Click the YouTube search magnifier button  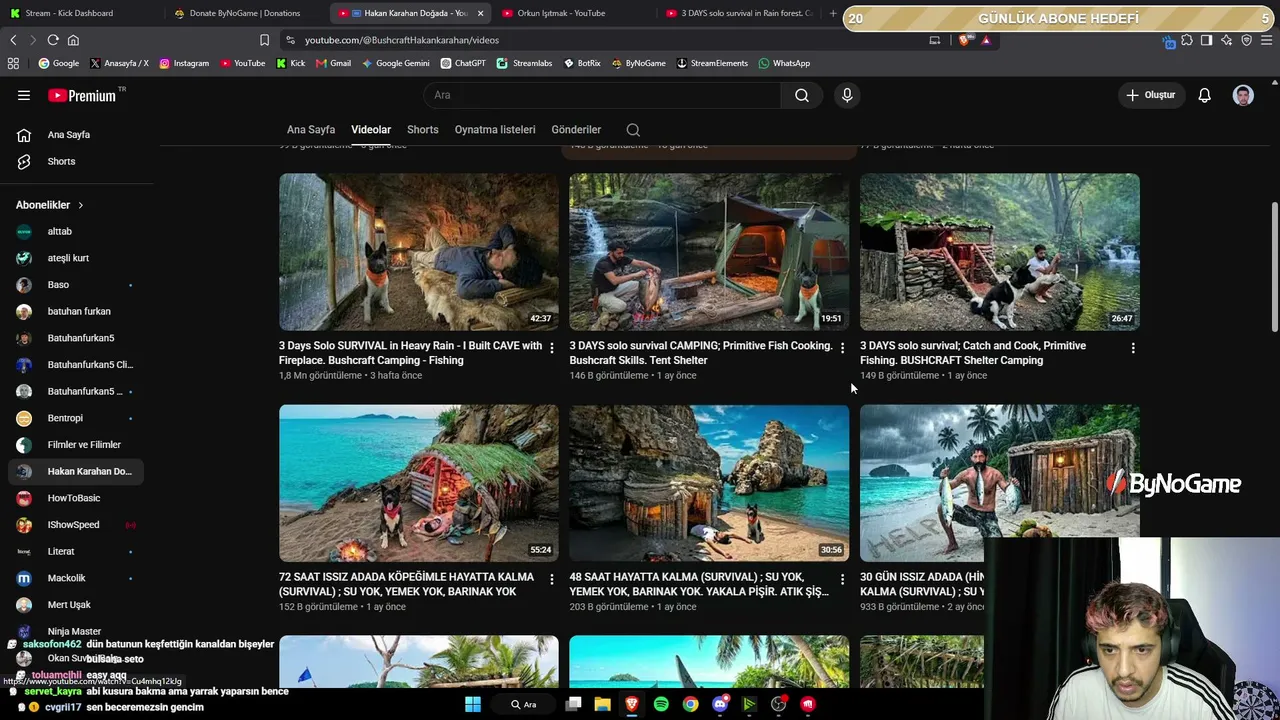802,95
